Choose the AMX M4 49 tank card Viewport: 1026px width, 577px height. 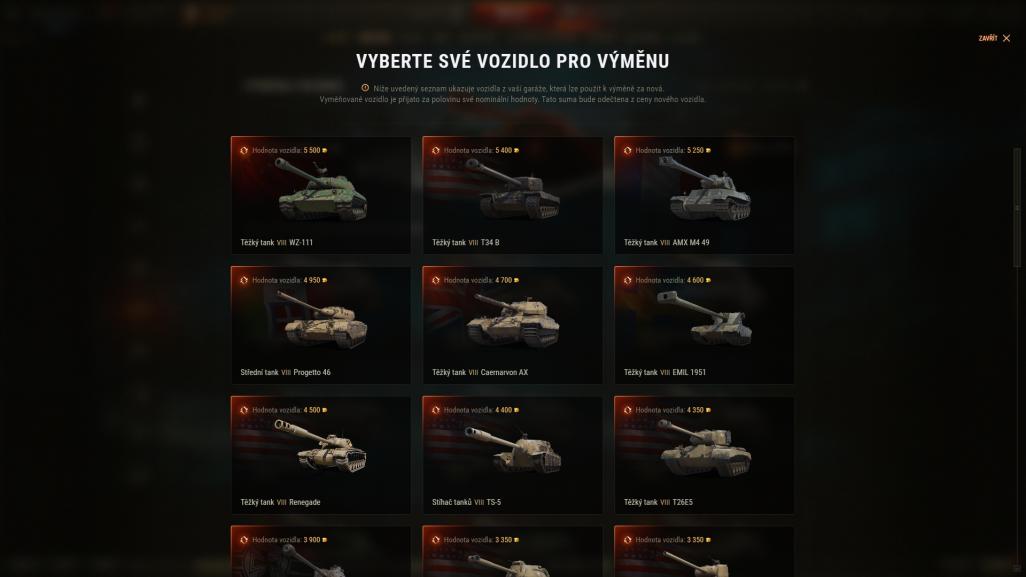704,195
